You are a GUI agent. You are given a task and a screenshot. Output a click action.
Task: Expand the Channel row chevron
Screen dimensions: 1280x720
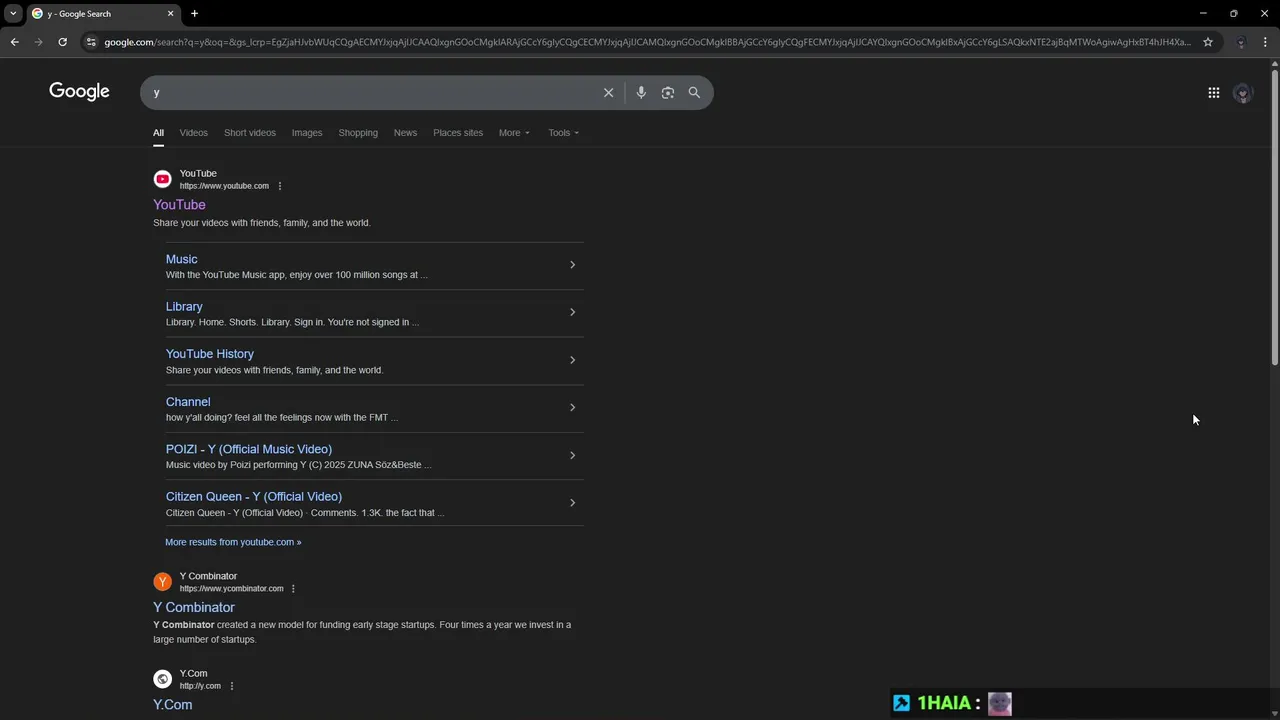coord(572,407)
